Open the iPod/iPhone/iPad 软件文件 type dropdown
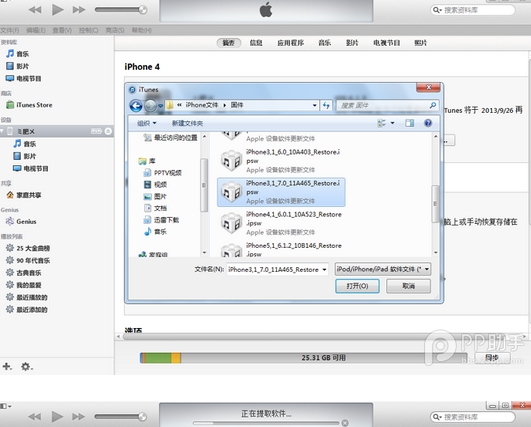Screen dimensions: 531x427 tap(383, 269)
